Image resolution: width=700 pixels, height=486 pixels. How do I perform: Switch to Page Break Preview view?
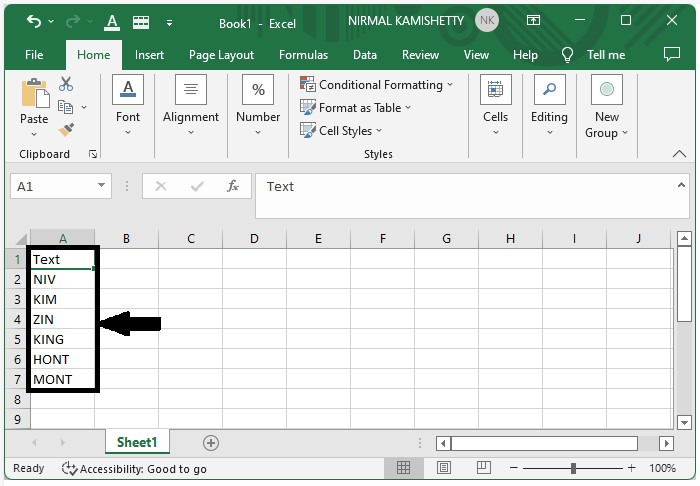click(482, 468)
